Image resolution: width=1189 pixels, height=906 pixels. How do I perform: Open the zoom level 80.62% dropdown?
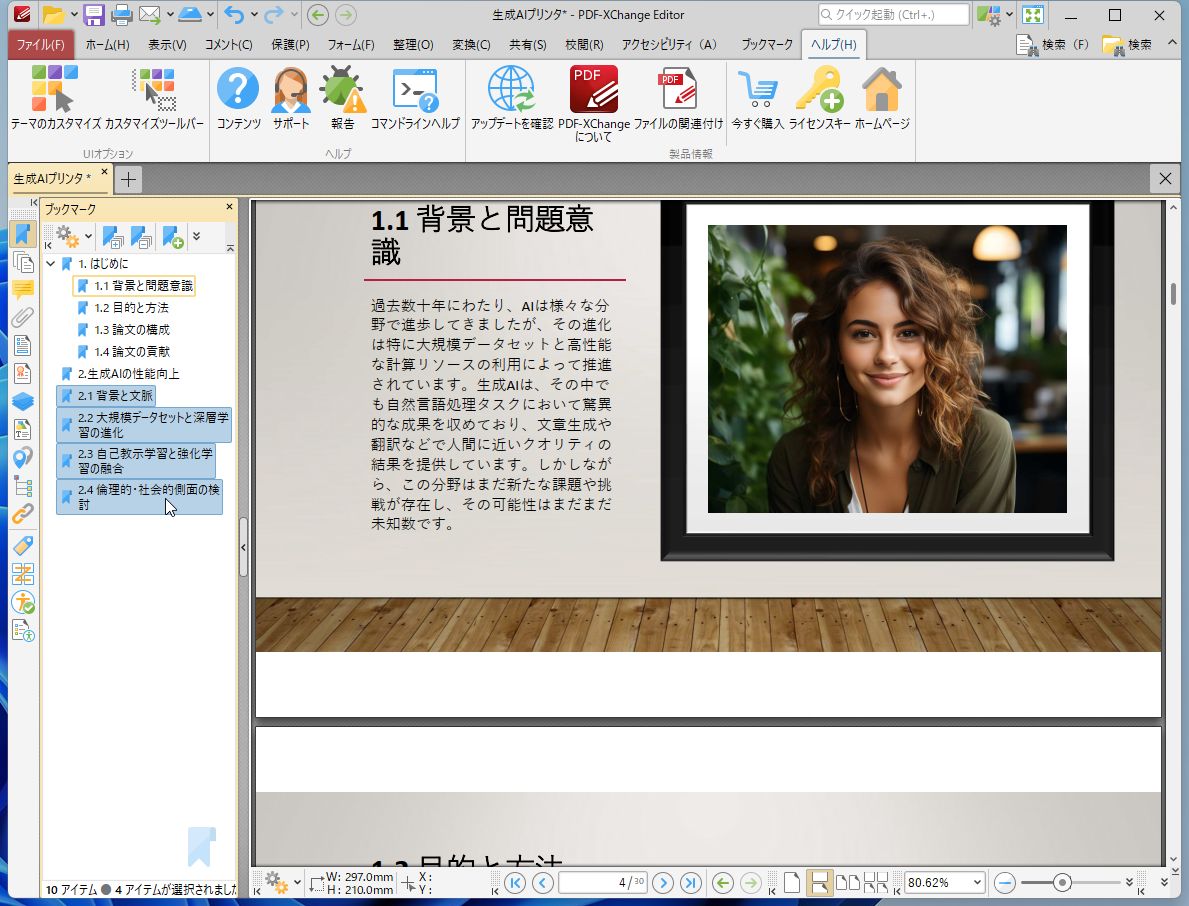[x=977, y=882]
